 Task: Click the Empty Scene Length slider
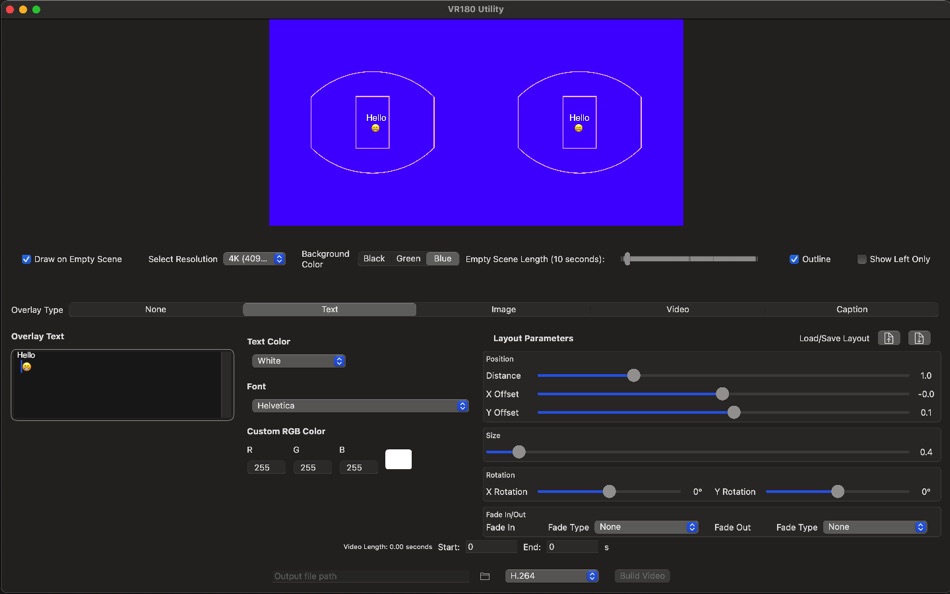click(x=690, y=259)
